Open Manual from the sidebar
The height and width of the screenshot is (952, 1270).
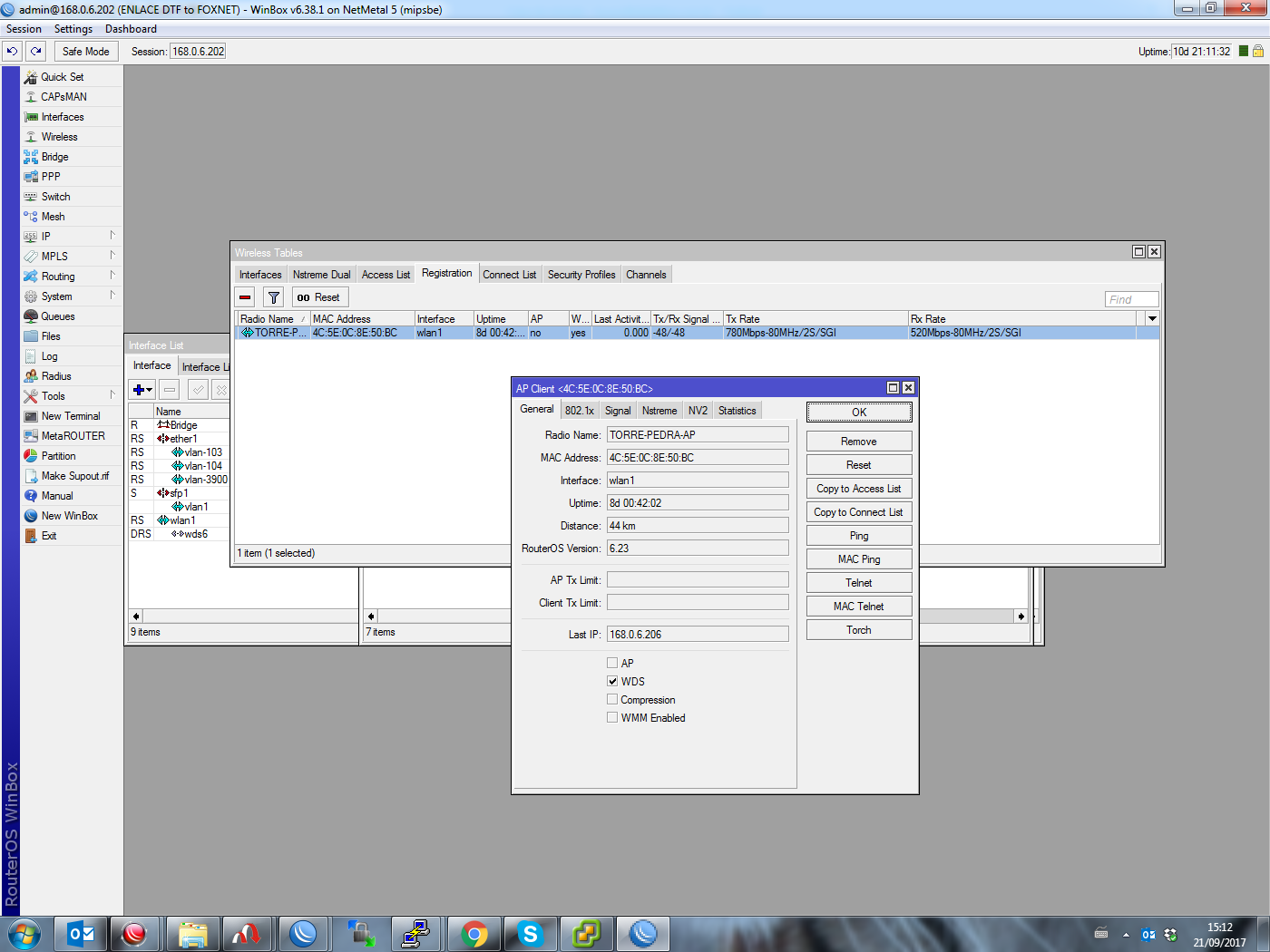click(x=57, y=496)
